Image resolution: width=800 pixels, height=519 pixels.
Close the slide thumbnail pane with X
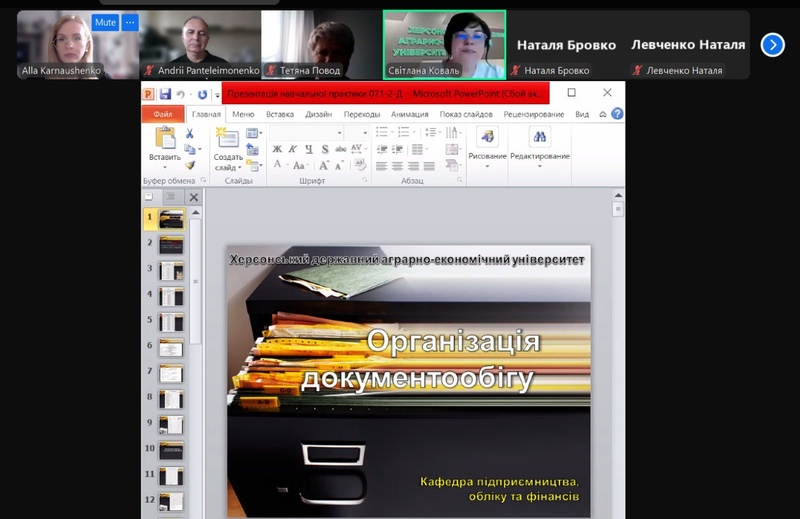(x=194, y=197)
